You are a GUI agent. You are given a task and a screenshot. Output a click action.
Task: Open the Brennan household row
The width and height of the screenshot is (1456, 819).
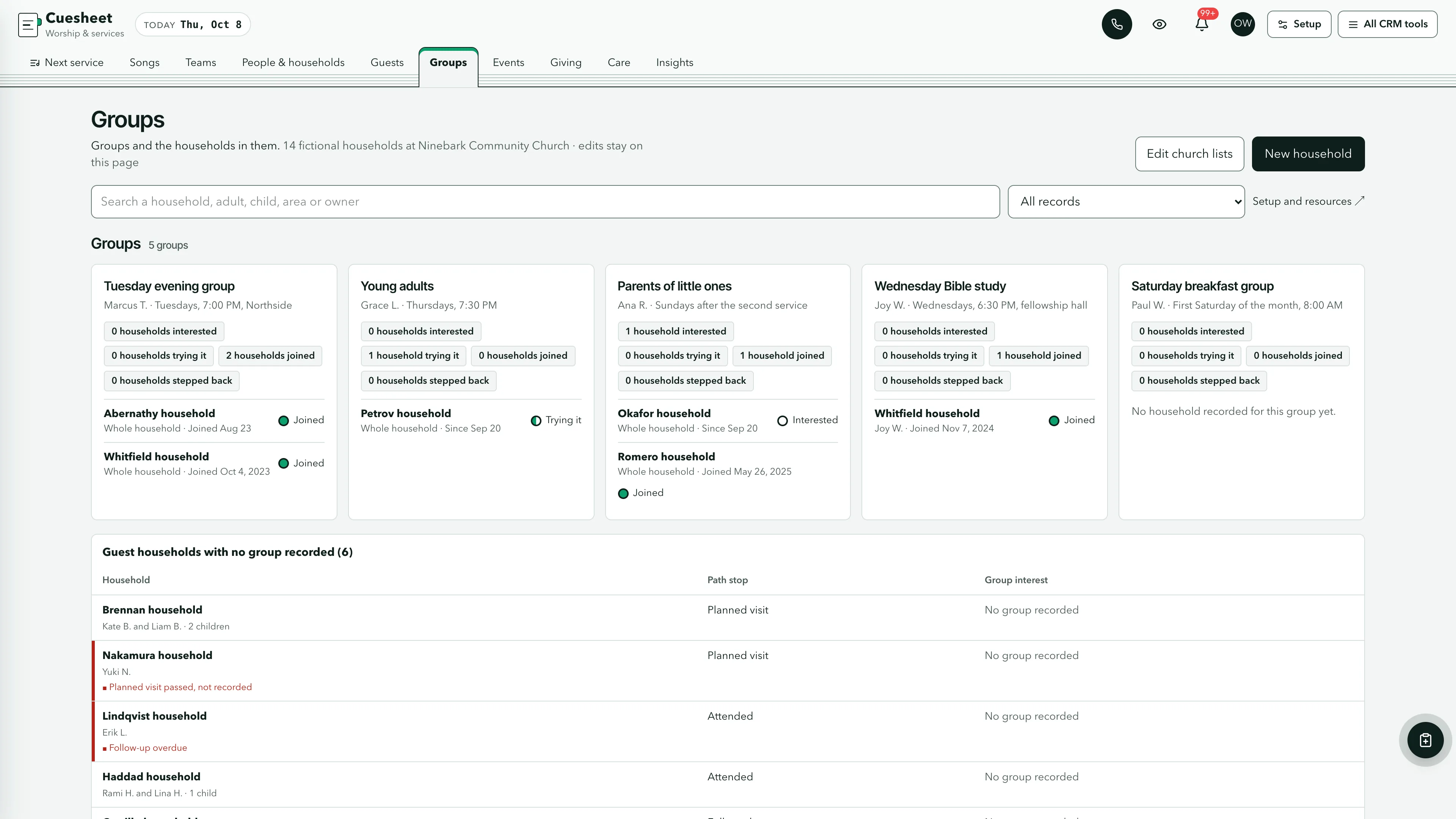click(728, 618)
